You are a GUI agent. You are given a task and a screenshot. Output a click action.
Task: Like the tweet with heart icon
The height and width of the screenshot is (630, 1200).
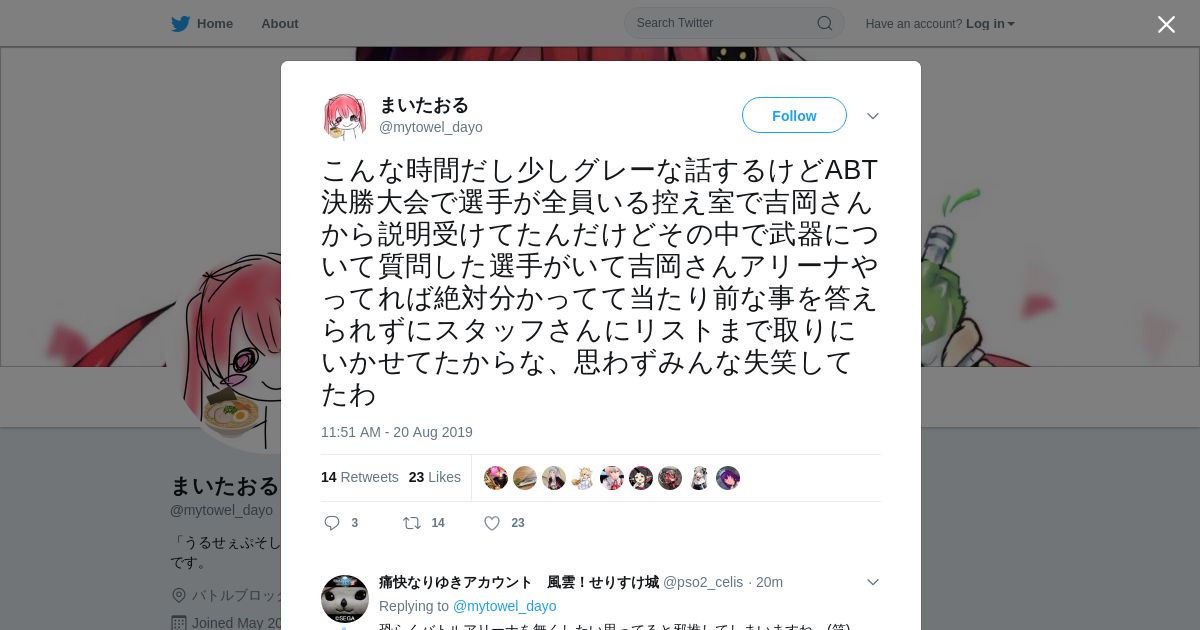pos(492,523)
